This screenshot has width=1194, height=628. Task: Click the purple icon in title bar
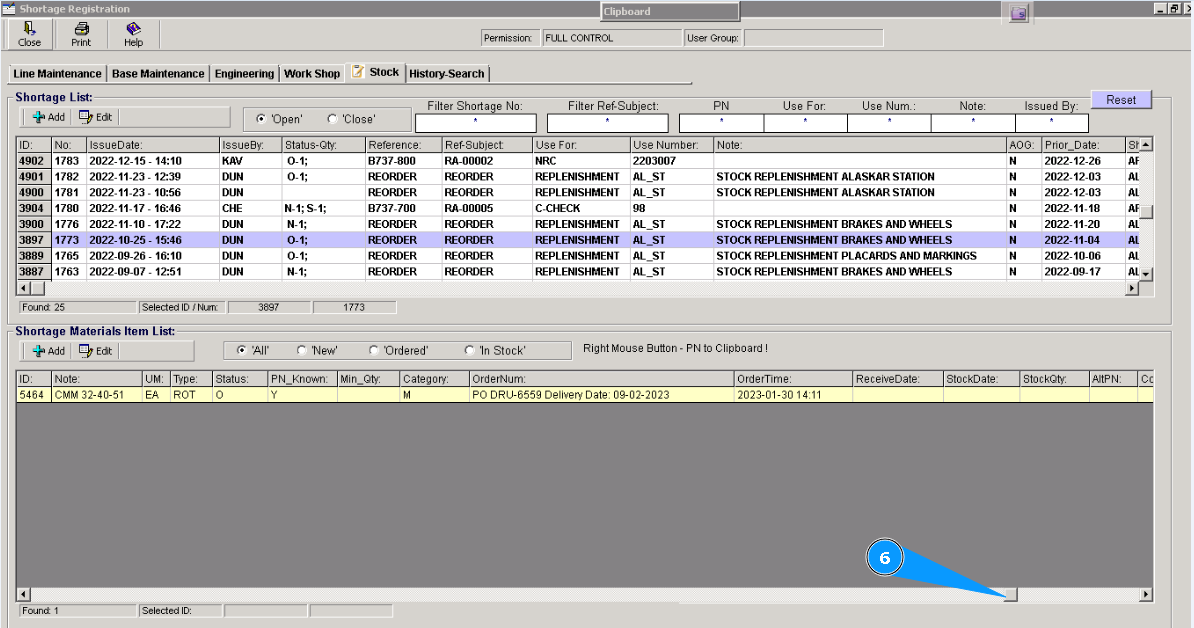coord(1018,13)
